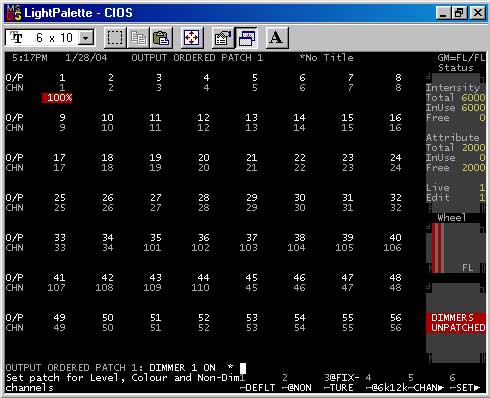The image size is (490, 398).
Task: Click the red 100% level indicator
Action: [x=57, y=98]
